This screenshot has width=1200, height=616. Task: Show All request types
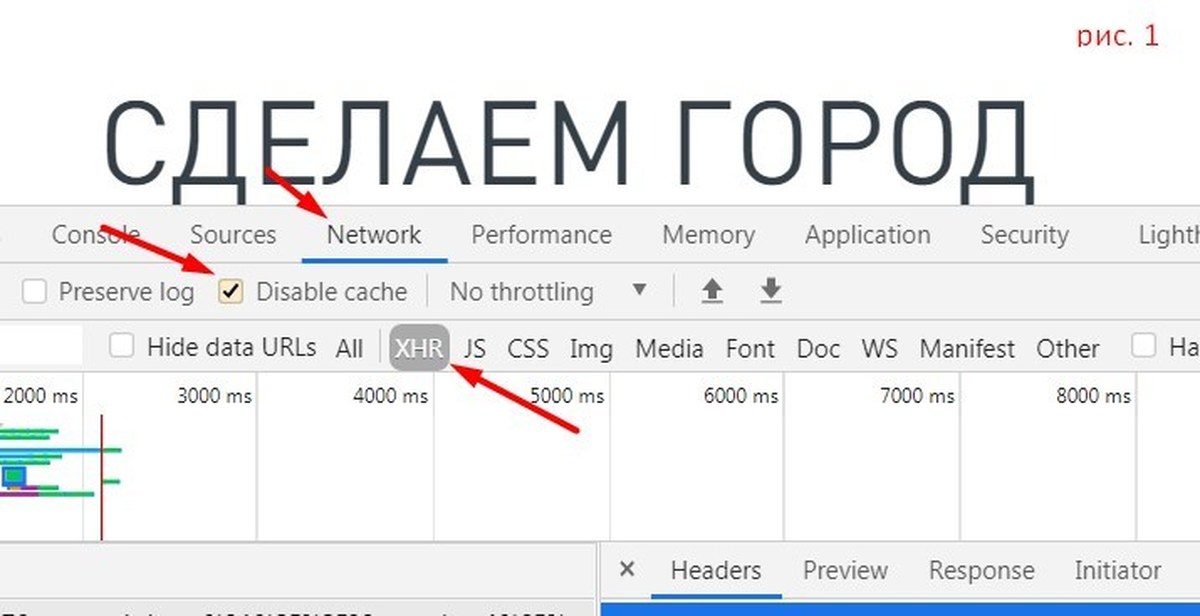click(x=349, y=349)
